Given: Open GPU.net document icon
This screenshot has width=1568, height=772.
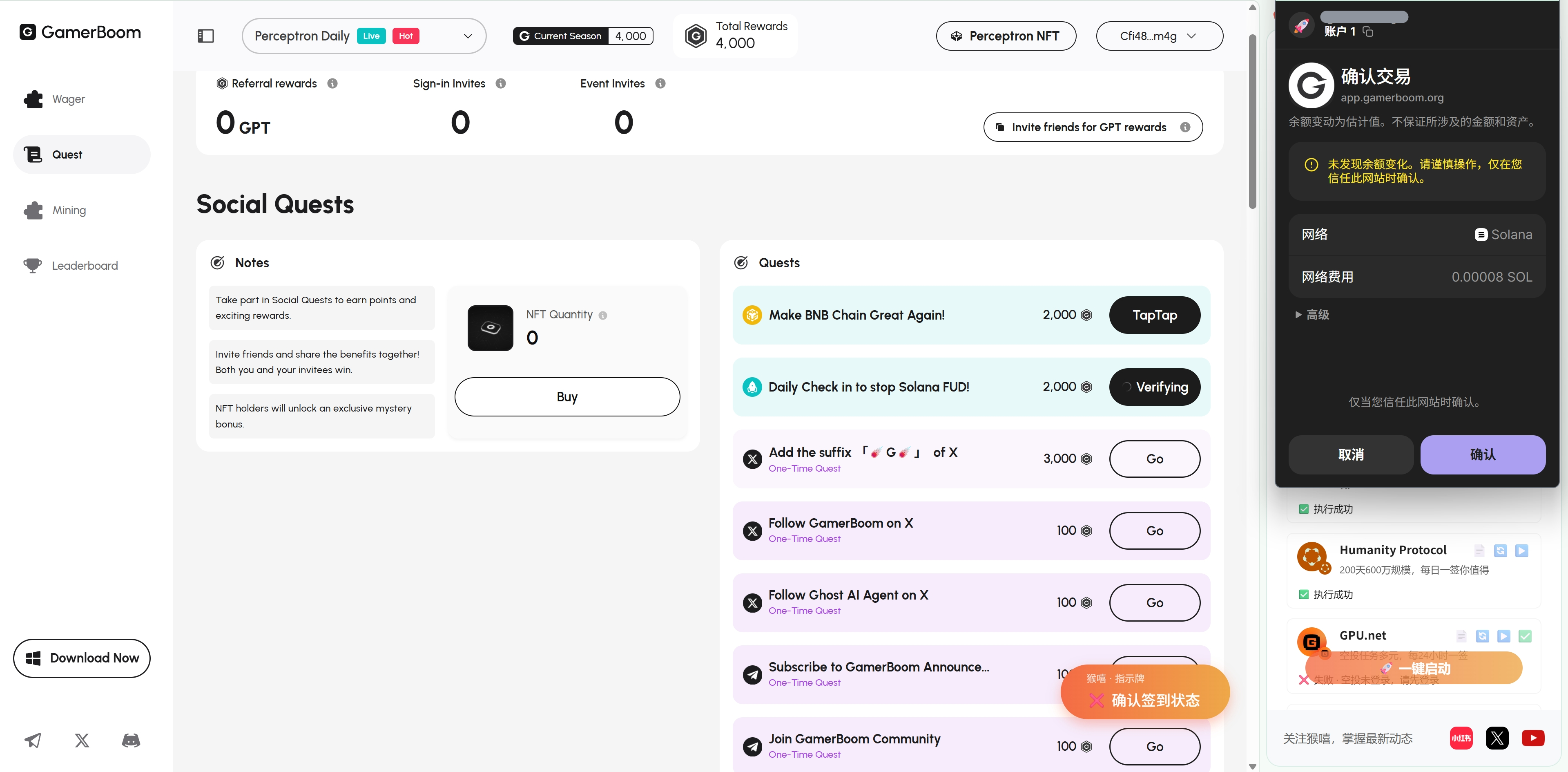Looking at the screenshot, I should tap(1461, 636).
